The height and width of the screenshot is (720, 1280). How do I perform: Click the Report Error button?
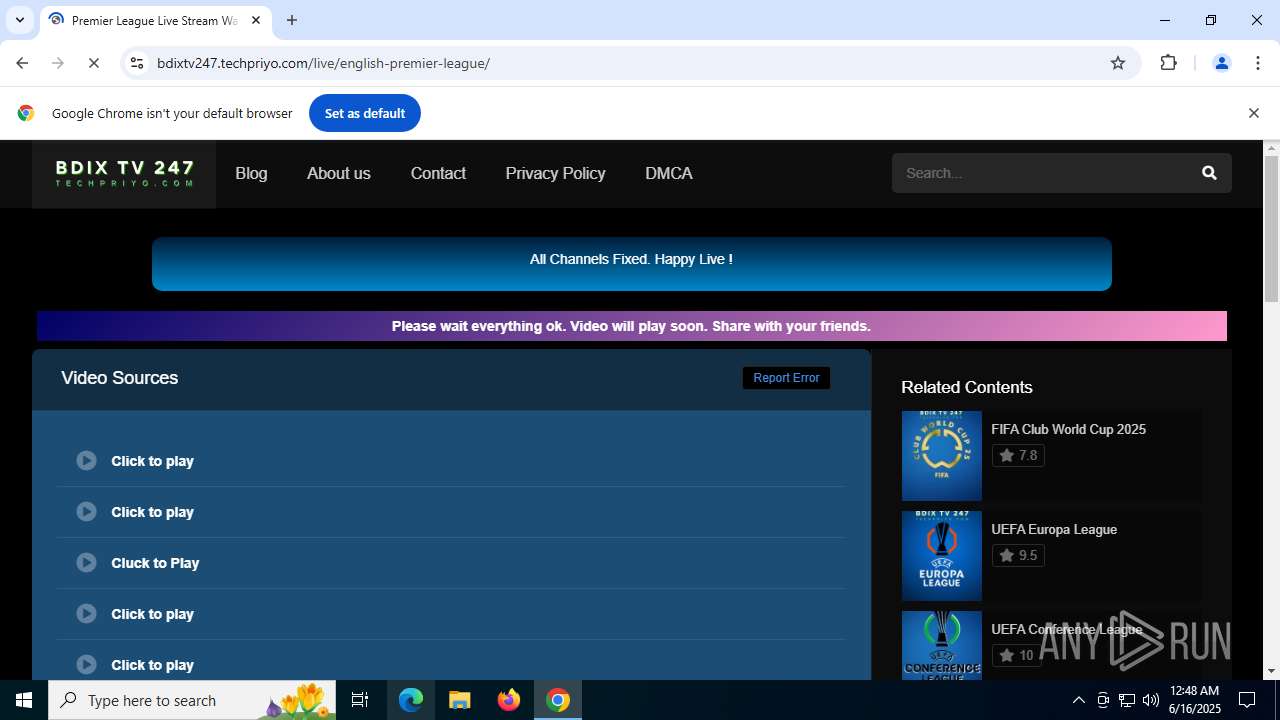click(x=786, y=378)
